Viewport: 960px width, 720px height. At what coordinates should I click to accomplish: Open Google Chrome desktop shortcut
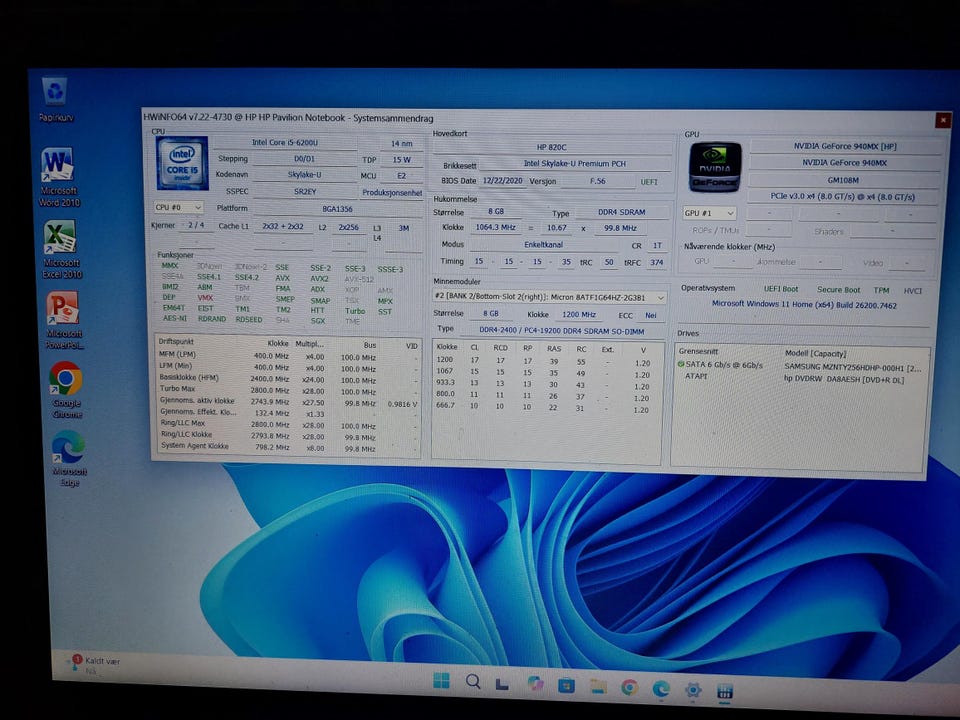[x=66, y=379]
